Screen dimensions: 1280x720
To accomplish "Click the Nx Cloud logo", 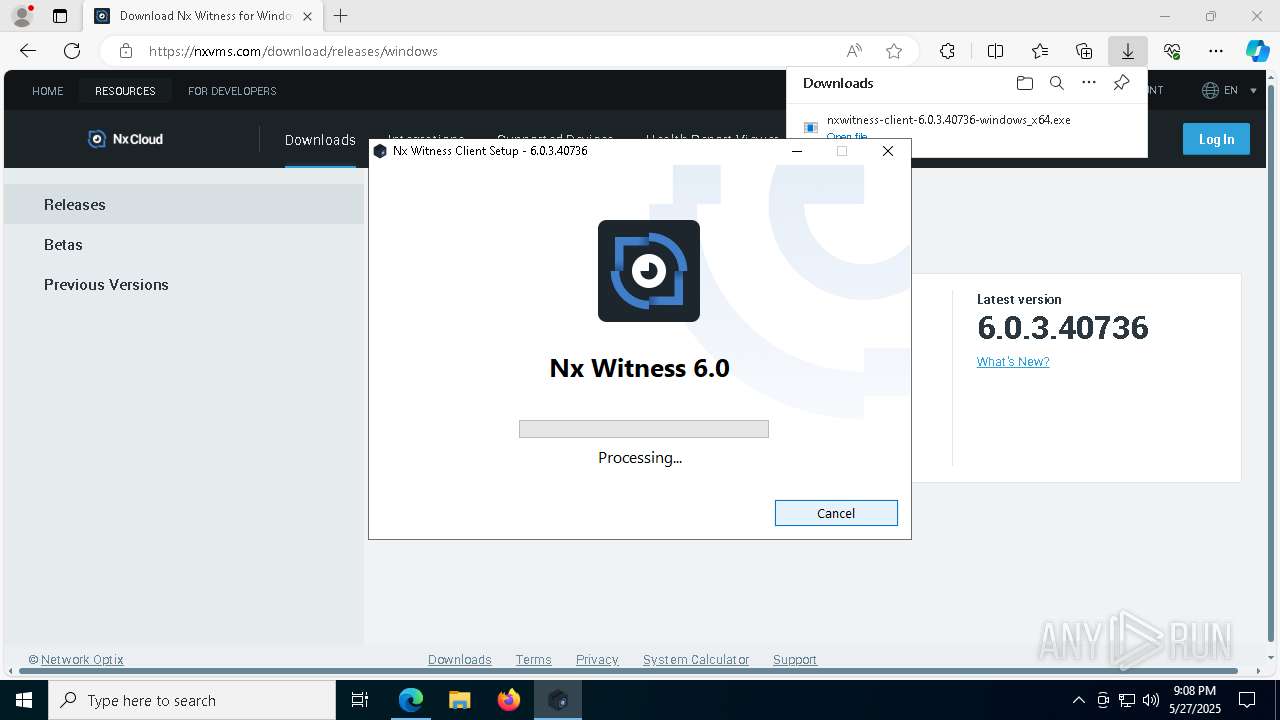I will point(125,139).
